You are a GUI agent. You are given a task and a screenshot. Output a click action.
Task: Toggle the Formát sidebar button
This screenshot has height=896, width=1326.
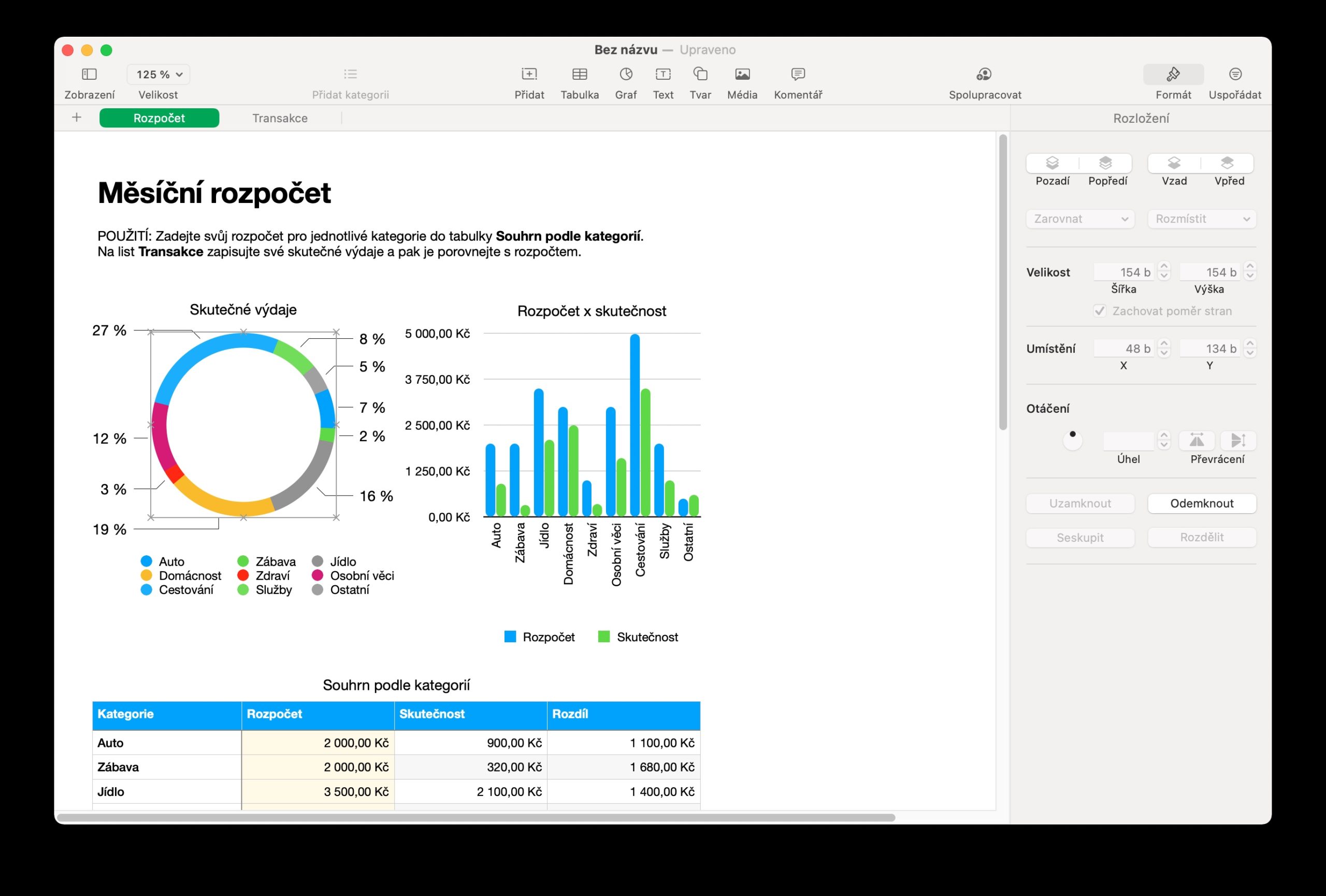[x=1173, y=74]
